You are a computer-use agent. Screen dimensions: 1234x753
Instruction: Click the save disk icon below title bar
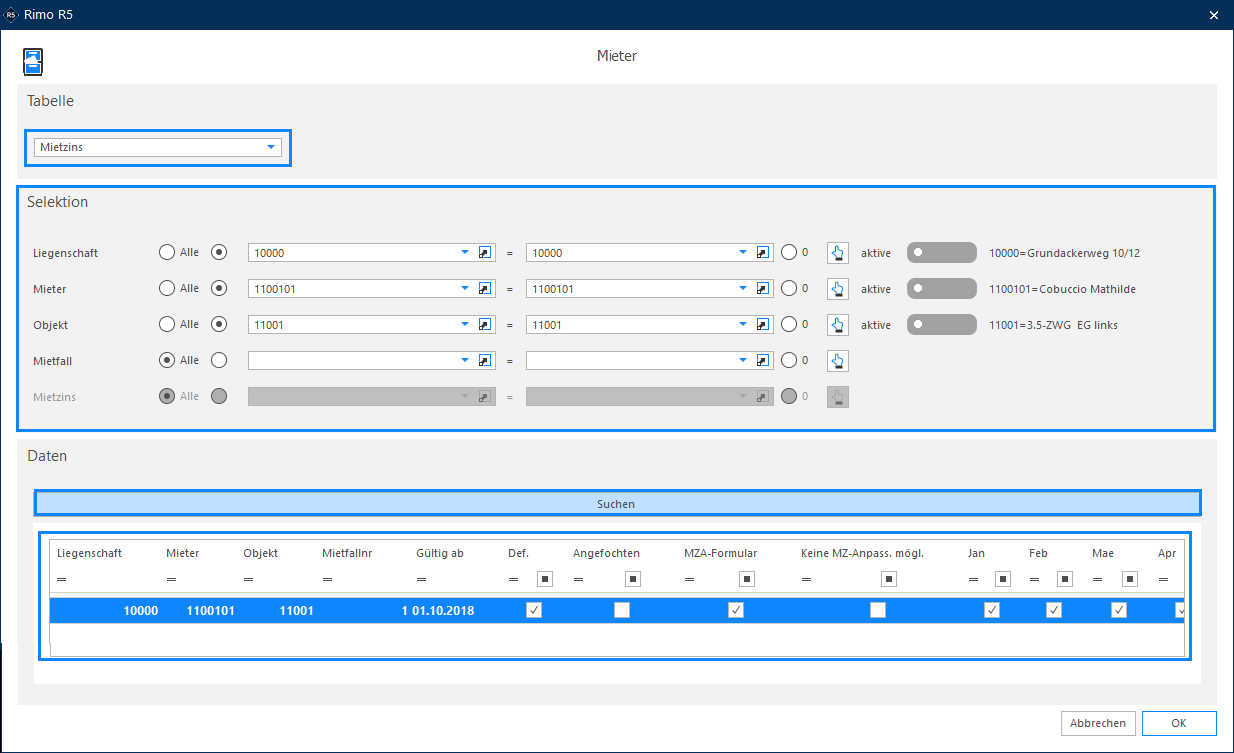(x=34, y=62)
